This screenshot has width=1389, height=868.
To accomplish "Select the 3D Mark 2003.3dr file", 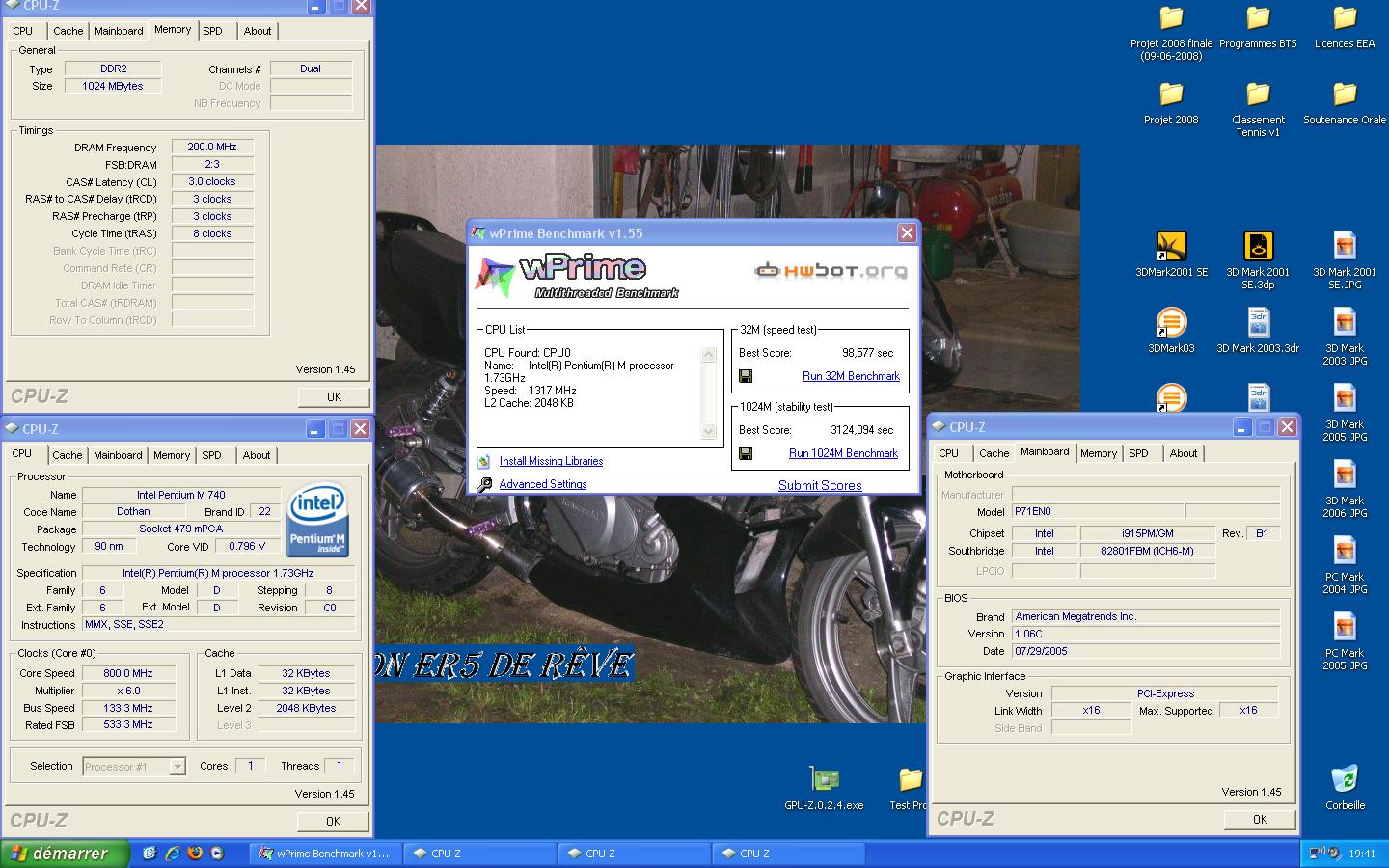I will [1258, 331].
